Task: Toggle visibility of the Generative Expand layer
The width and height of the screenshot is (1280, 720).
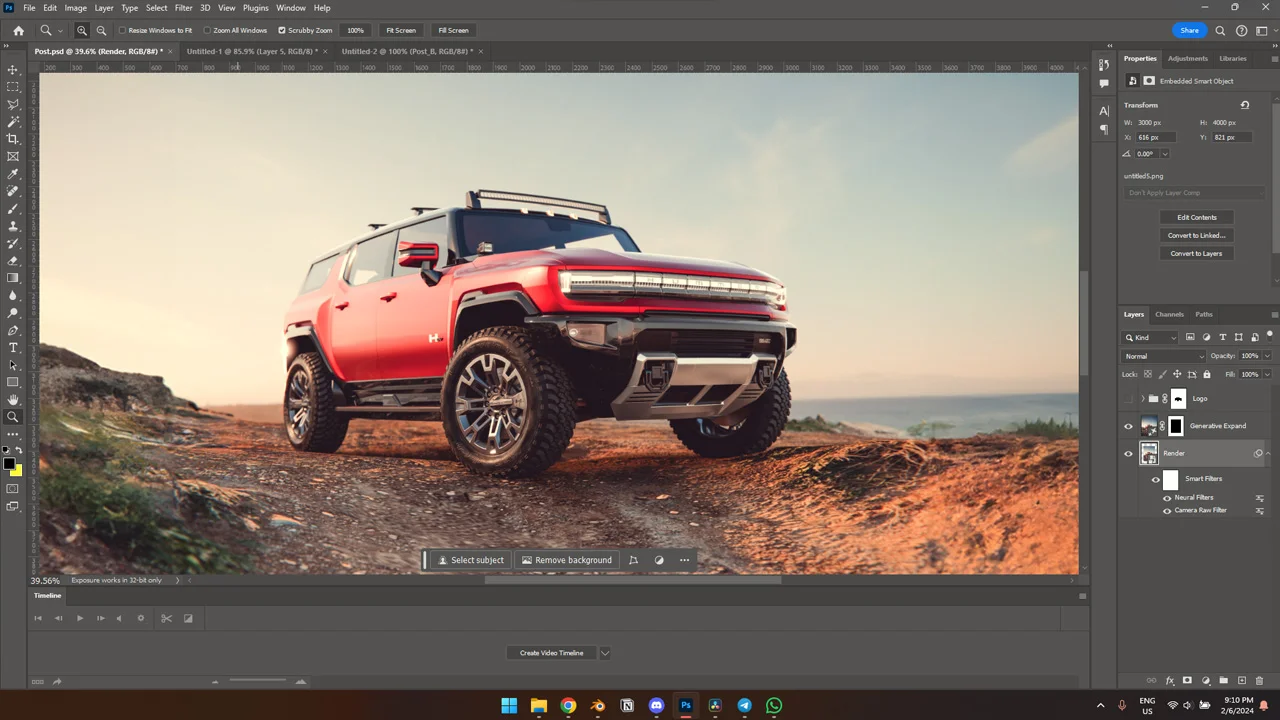Action: (1128, 425)
